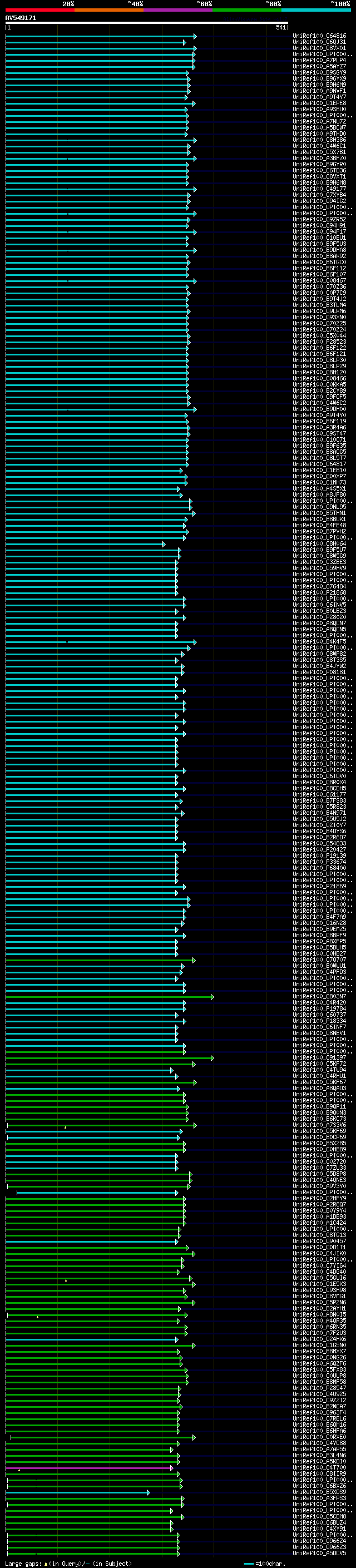
Task: Click the purple alignment bar for Q4T700
Action: [90, 1468]
